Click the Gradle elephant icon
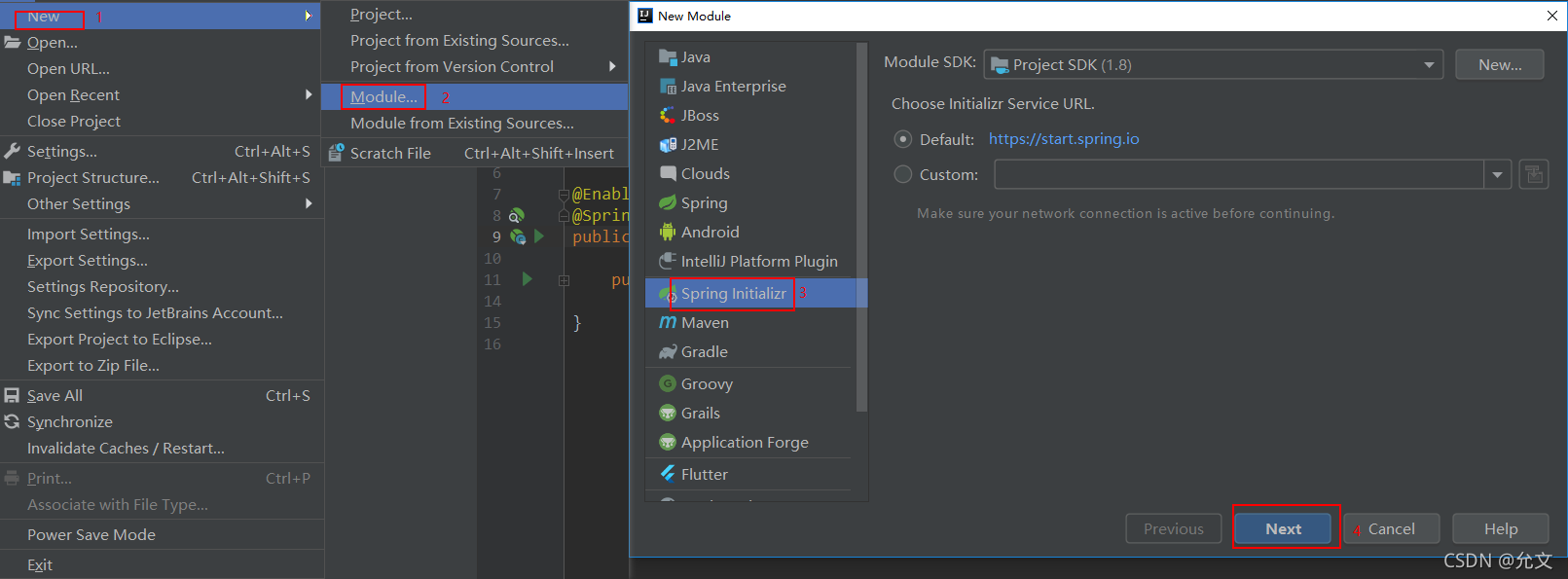The image size is (1568, 579). coord(668,352)
